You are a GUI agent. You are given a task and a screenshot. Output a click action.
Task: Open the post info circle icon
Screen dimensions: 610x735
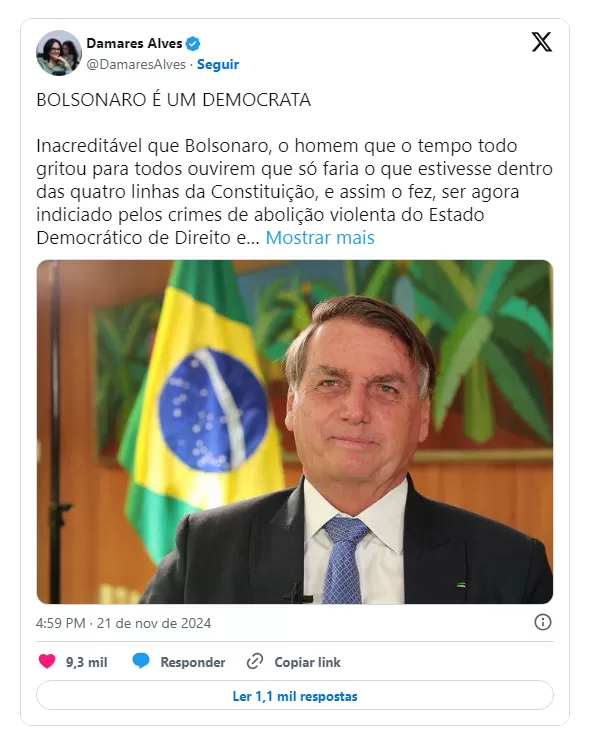point(542,622)
